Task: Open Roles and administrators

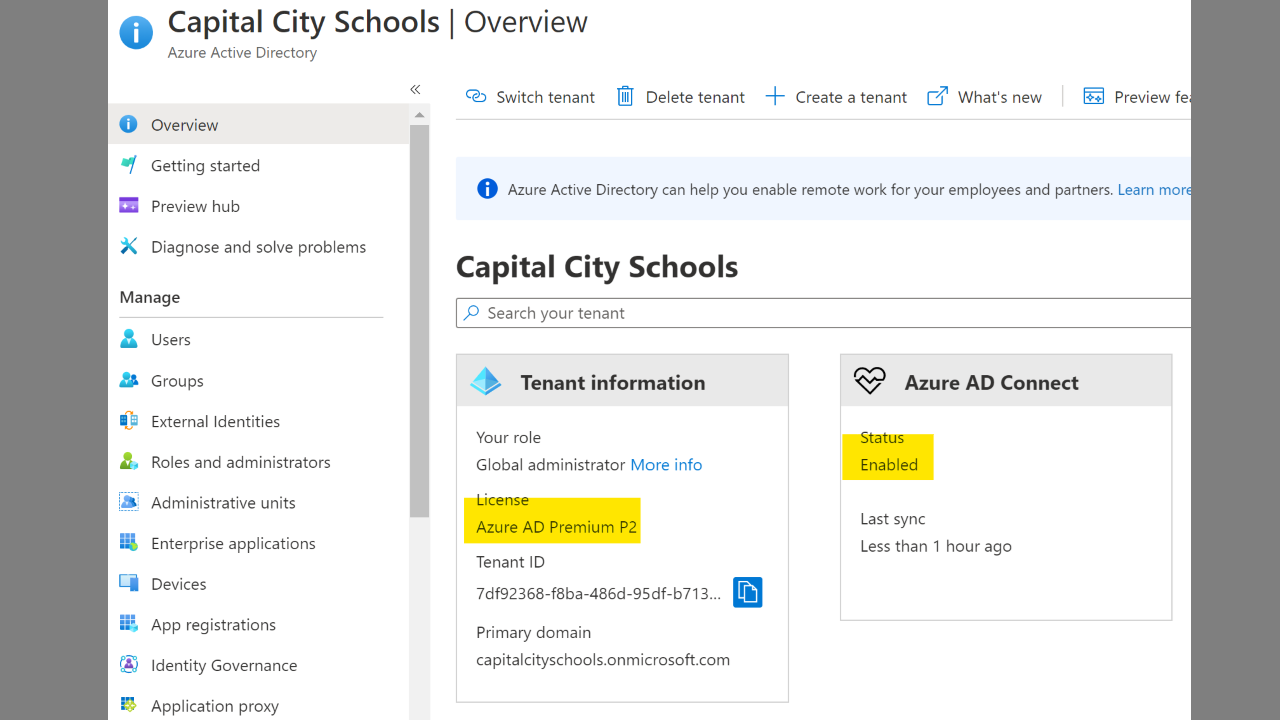Action: (258, 462)
